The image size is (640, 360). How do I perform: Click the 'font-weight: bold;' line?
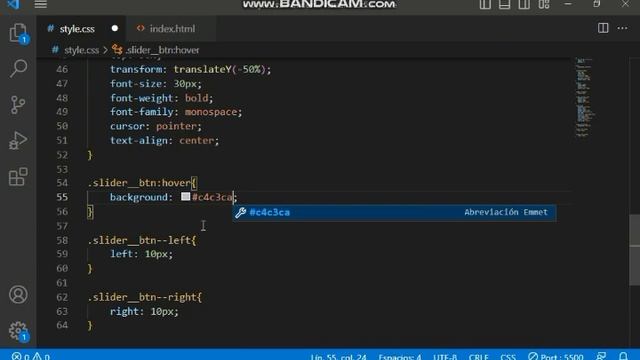pyautogui.click(x=162, y=98)
